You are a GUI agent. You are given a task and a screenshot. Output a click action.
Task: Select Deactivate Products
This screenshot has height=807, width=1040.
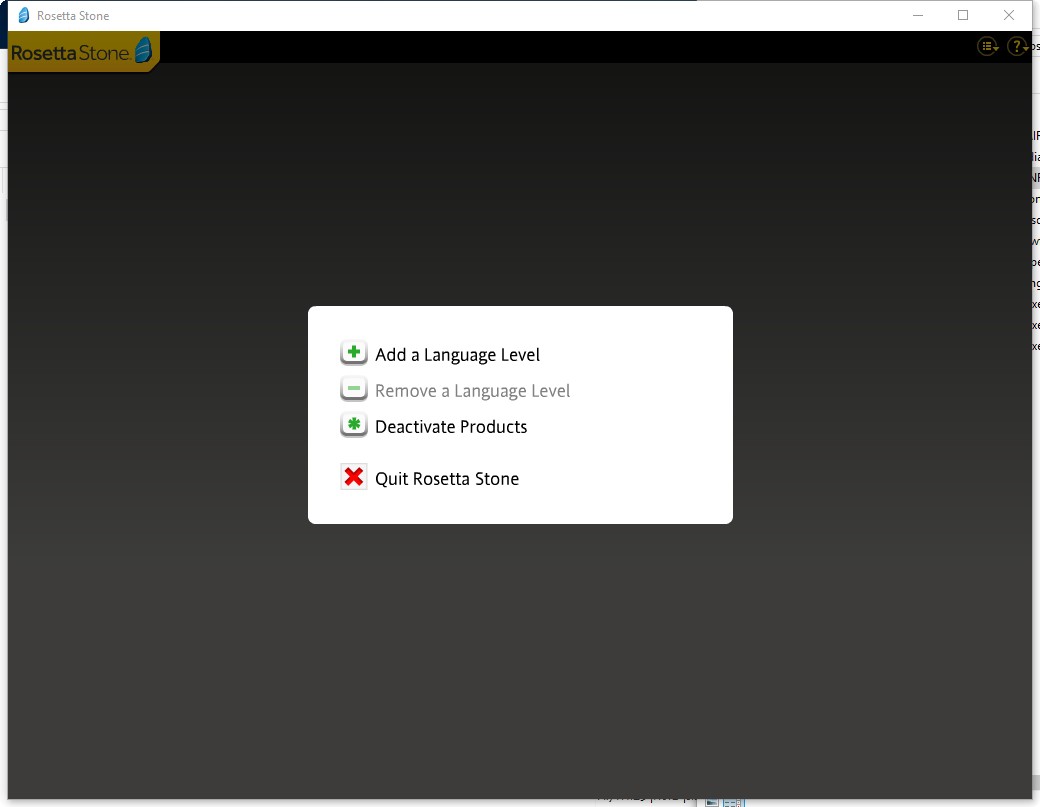451,426
